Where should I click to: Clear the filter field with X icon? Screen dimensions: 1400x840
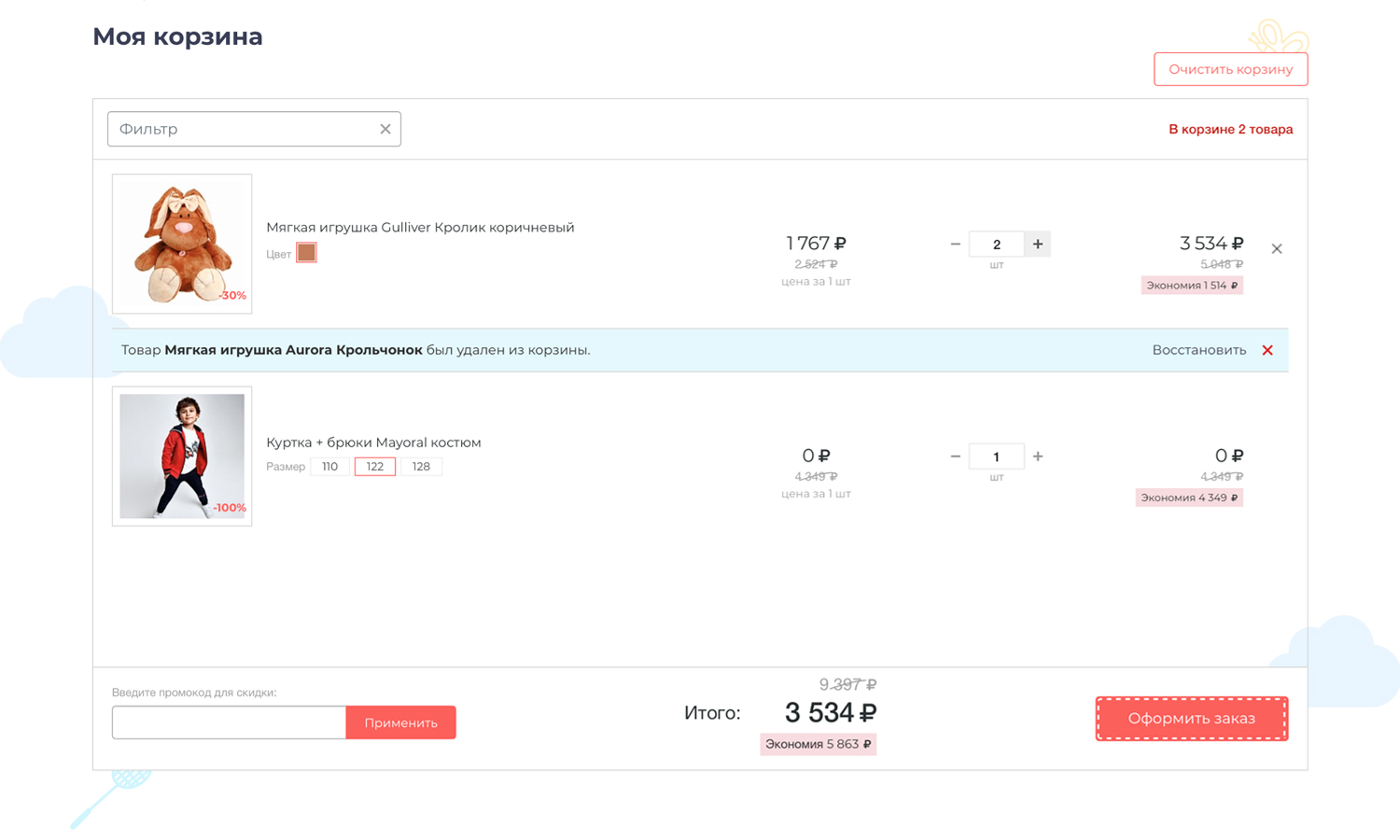tap(385, 130)
